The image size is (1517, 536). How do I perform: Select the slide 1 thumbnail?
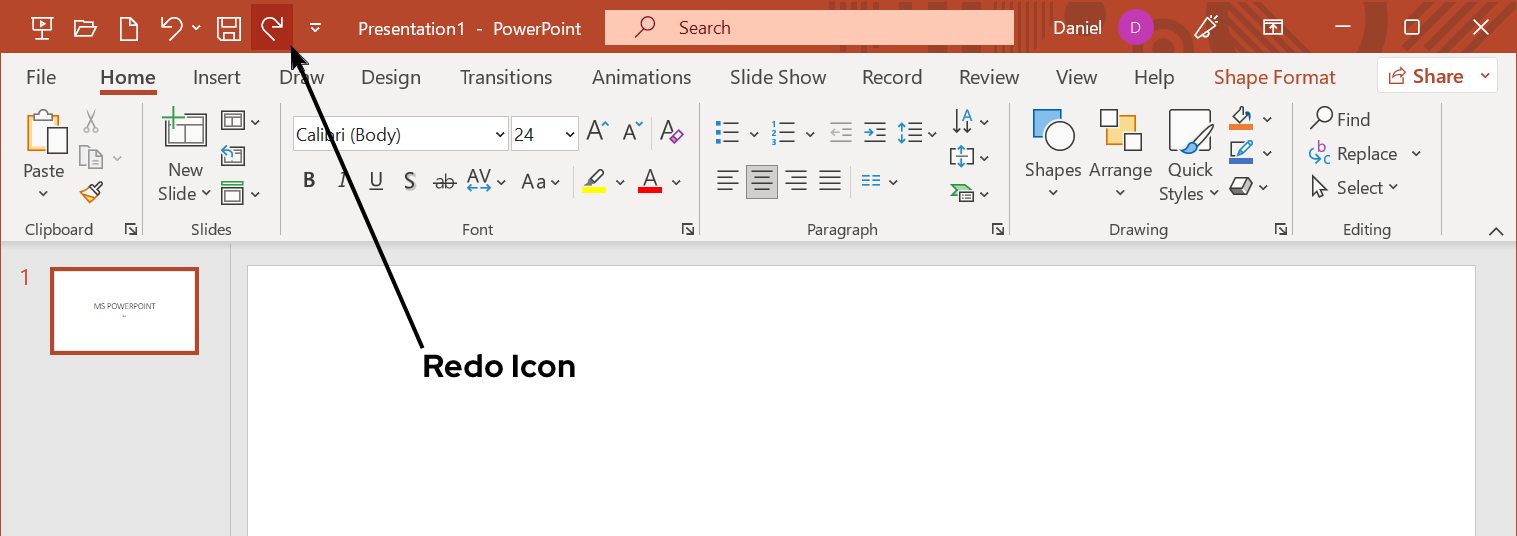click(125, 310)
